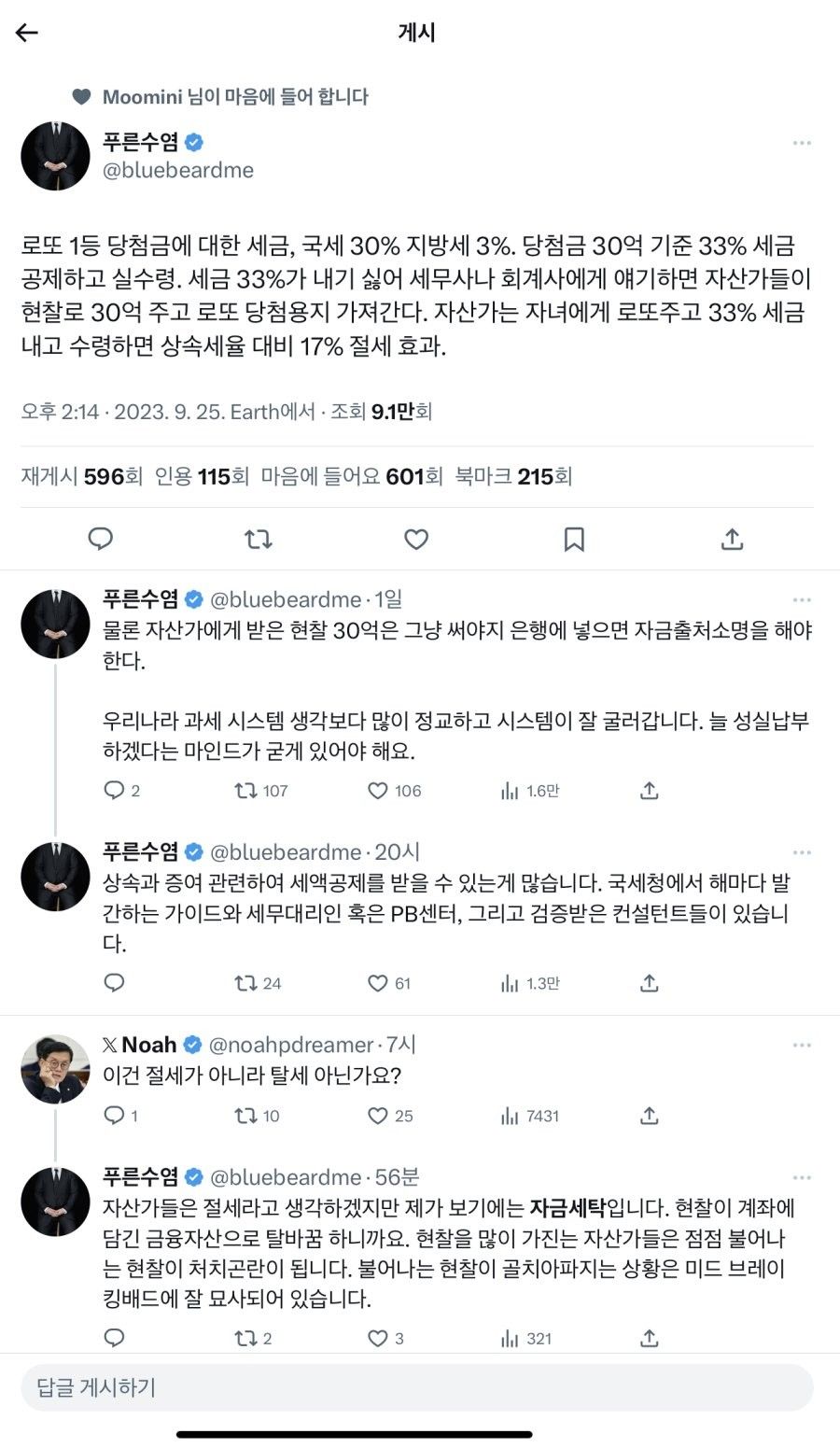Like the main post with heart icon
The image size is (840, 1448).
(x=415, y=539)
